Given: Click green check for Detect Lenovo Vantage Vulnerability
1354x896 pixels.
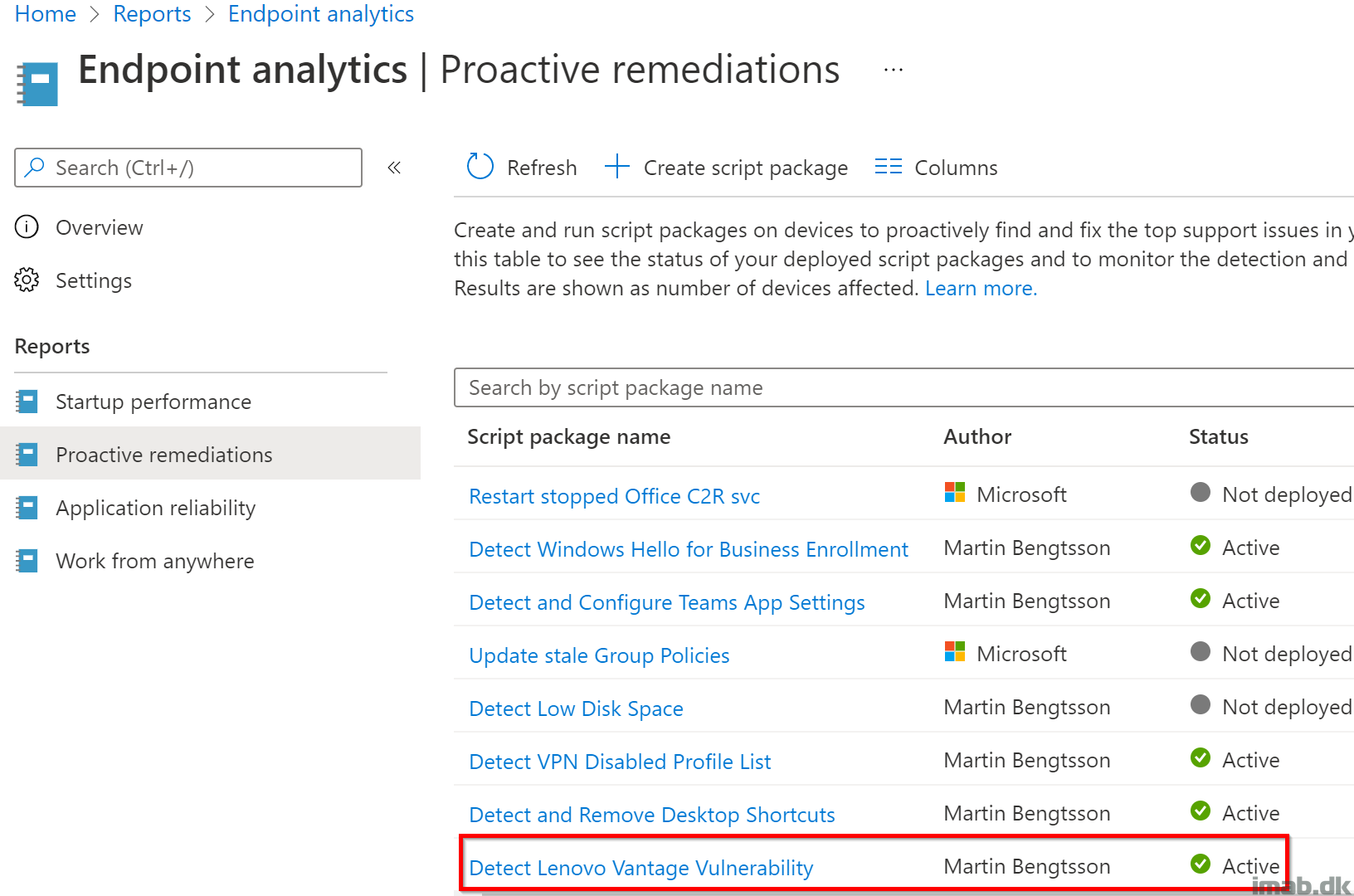Looking at the screenshot, I should coord(1201,864).
